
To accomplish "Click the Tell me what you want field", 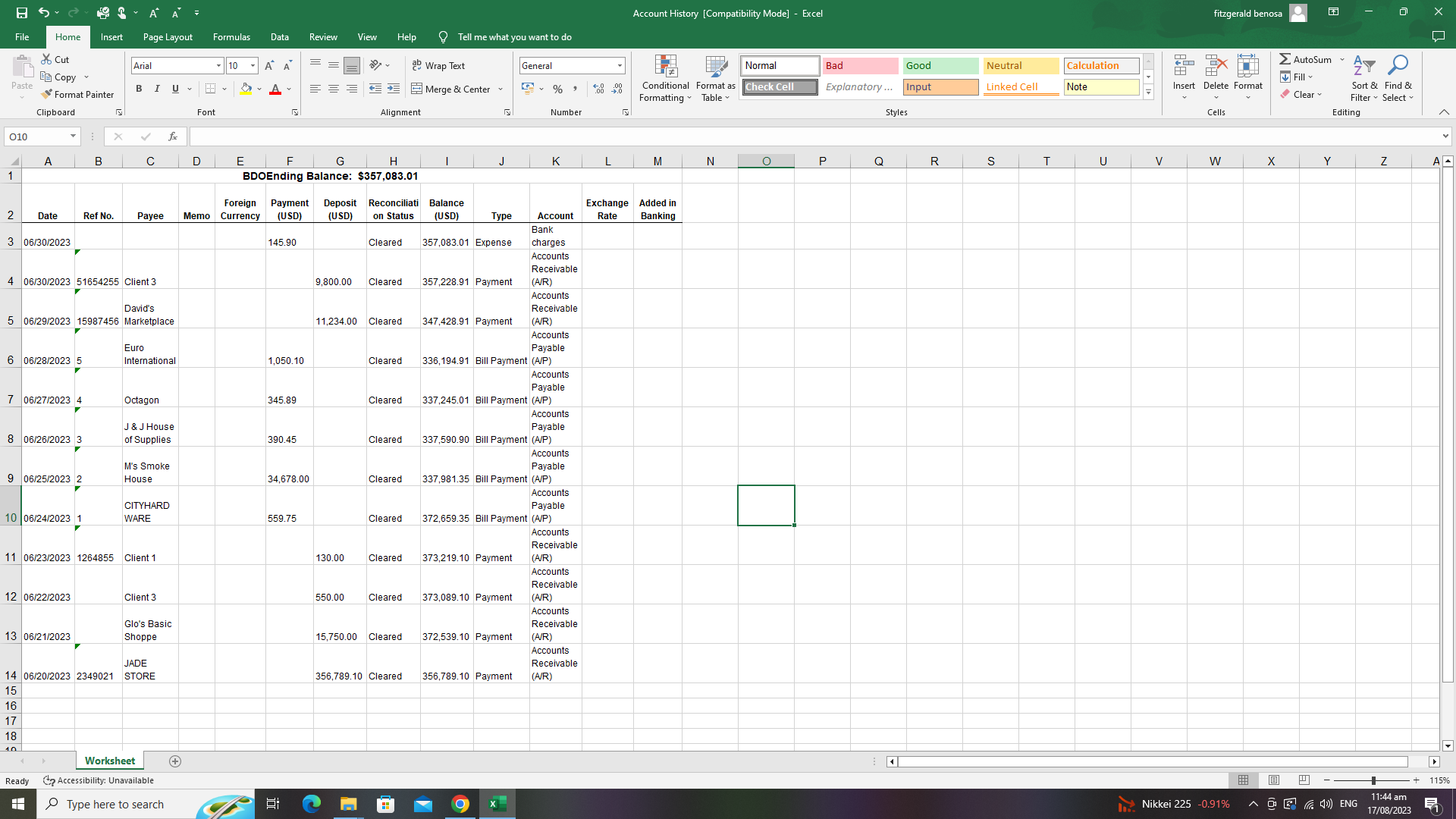I will (x=514, y=37).
